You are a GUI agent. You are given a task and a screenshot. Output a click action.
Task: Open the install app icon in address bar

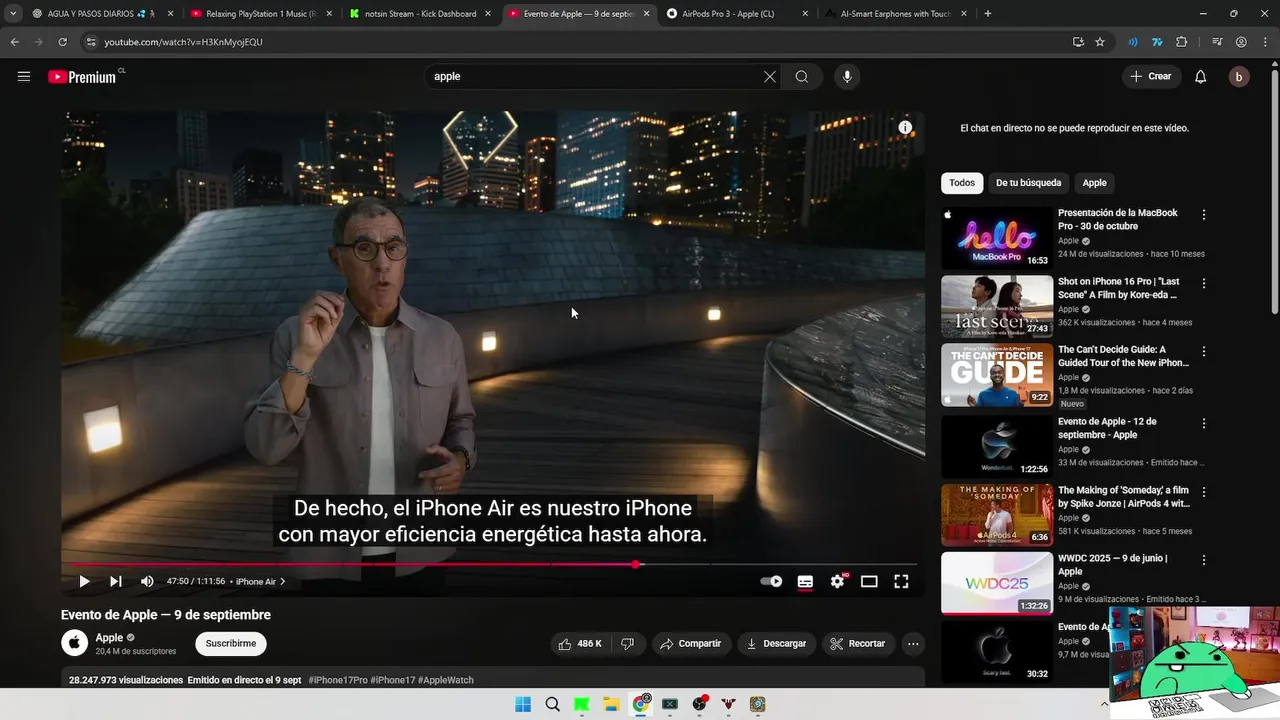[x=1078, y=42]
